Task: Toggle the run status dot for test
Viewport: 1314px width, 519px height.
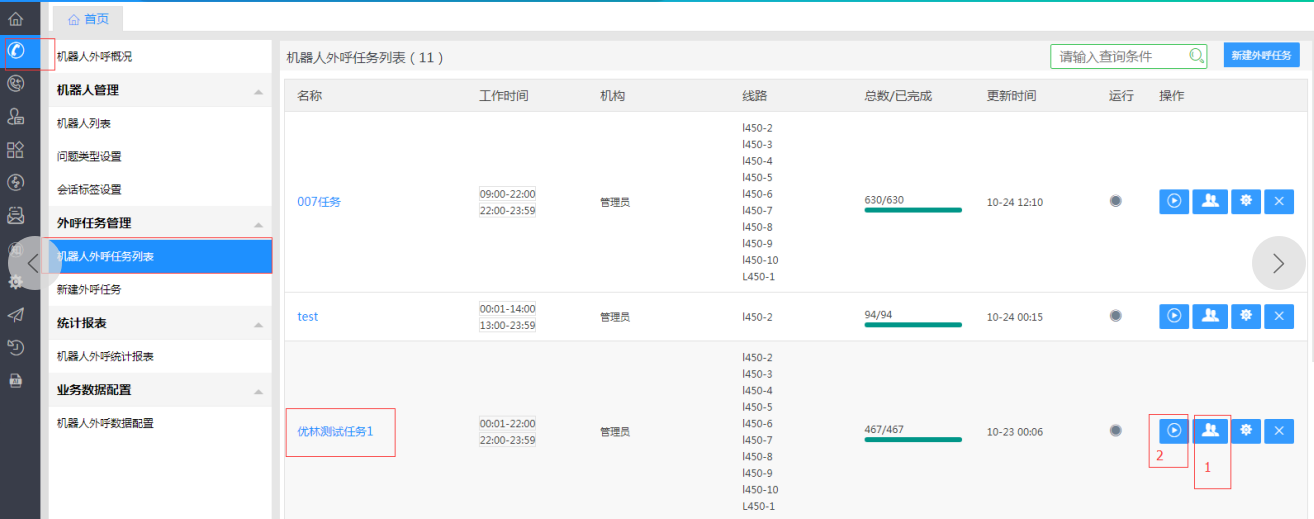Action: [1116, 316]
